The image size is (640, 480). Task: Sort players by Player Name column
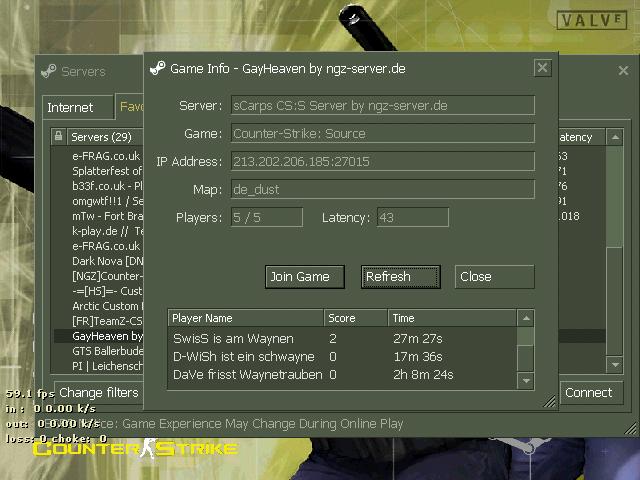click(x=246, y=318)
